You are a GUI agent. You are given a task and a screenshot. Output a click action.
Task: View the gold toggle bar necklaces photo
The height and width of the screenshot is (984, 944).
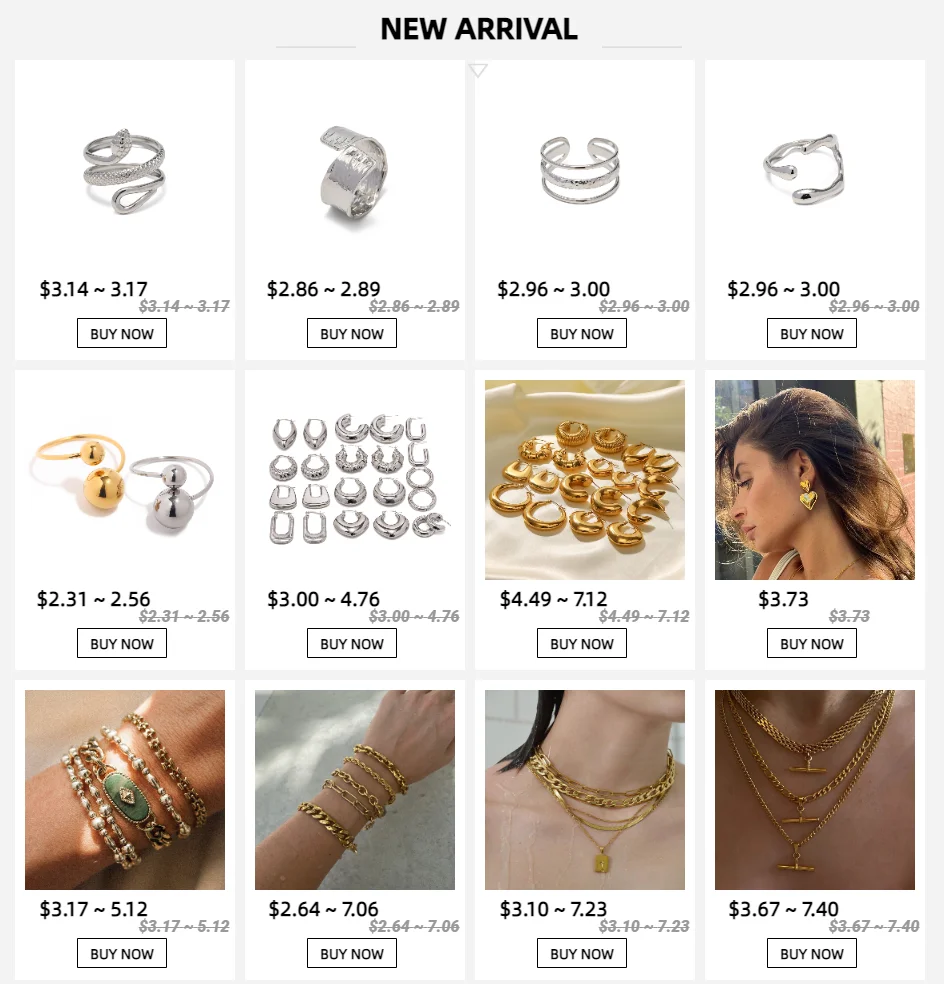[815, 790]
